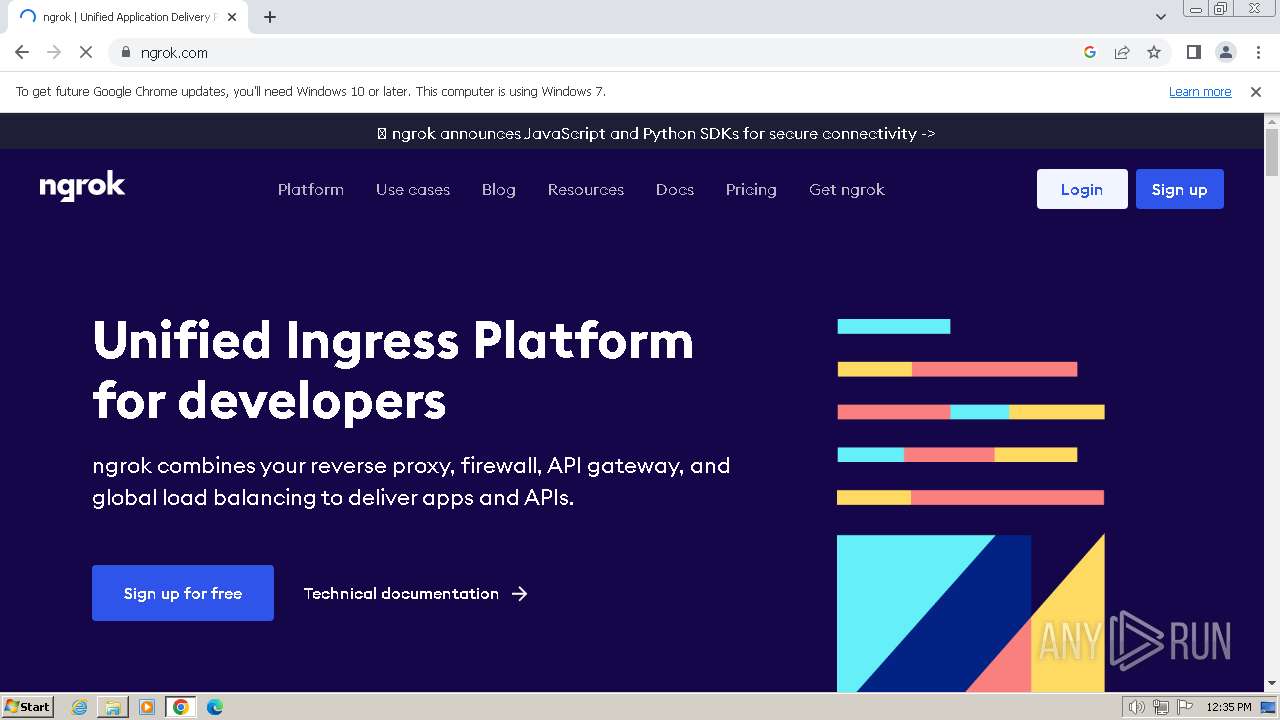This screenshot has width=1280, height=720.
Task: Click the arrow beside Technical documentation
Action: click(520, 593)
